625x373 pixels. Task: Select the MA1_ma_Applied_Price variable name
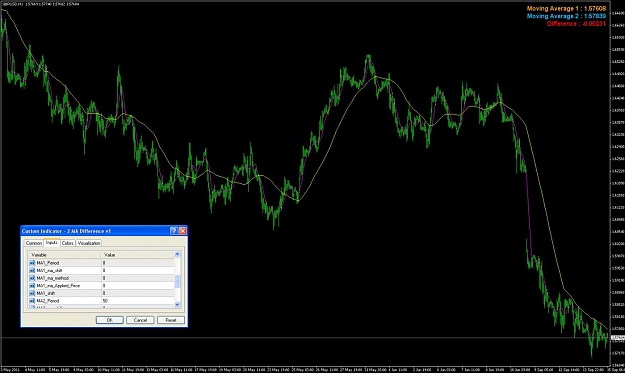pyautogui.click(x=58, y=286)
